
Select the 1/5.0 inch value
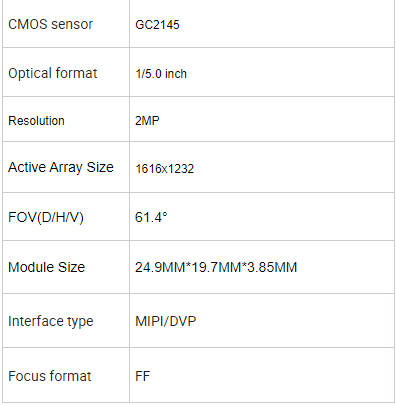click(161, 74)
